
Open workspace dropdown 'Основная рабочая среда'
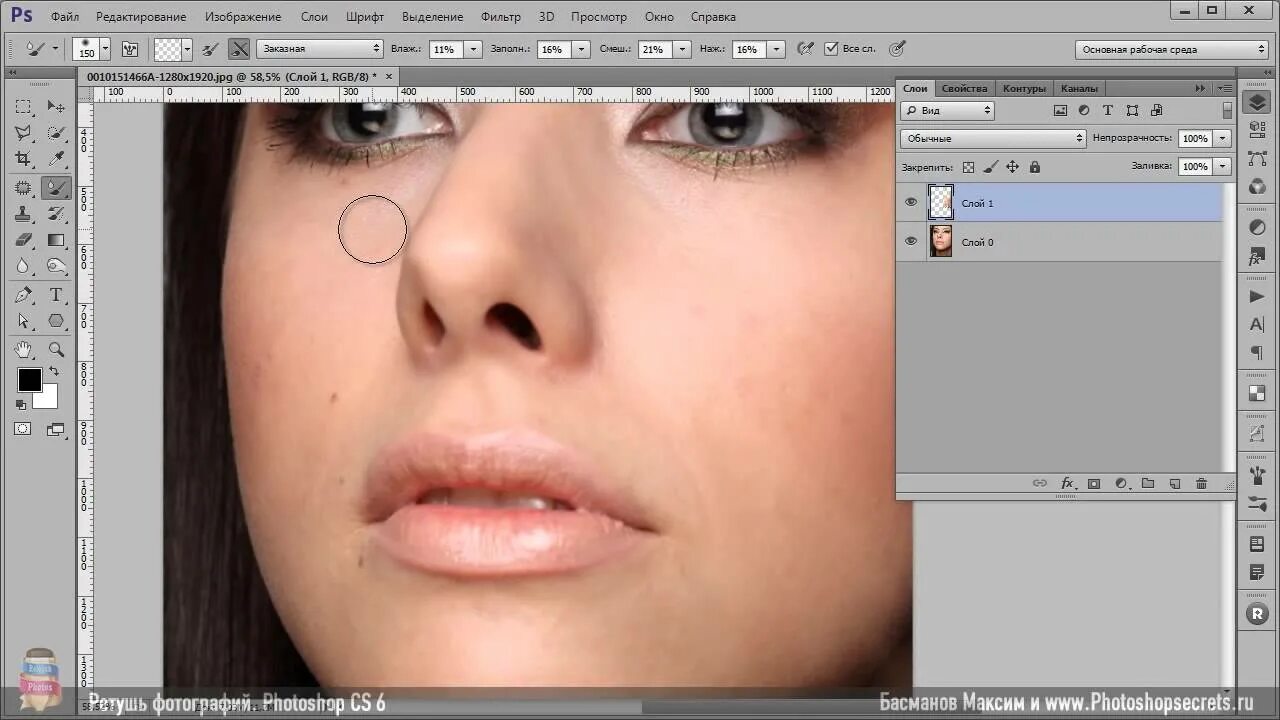coord(1172,49)
